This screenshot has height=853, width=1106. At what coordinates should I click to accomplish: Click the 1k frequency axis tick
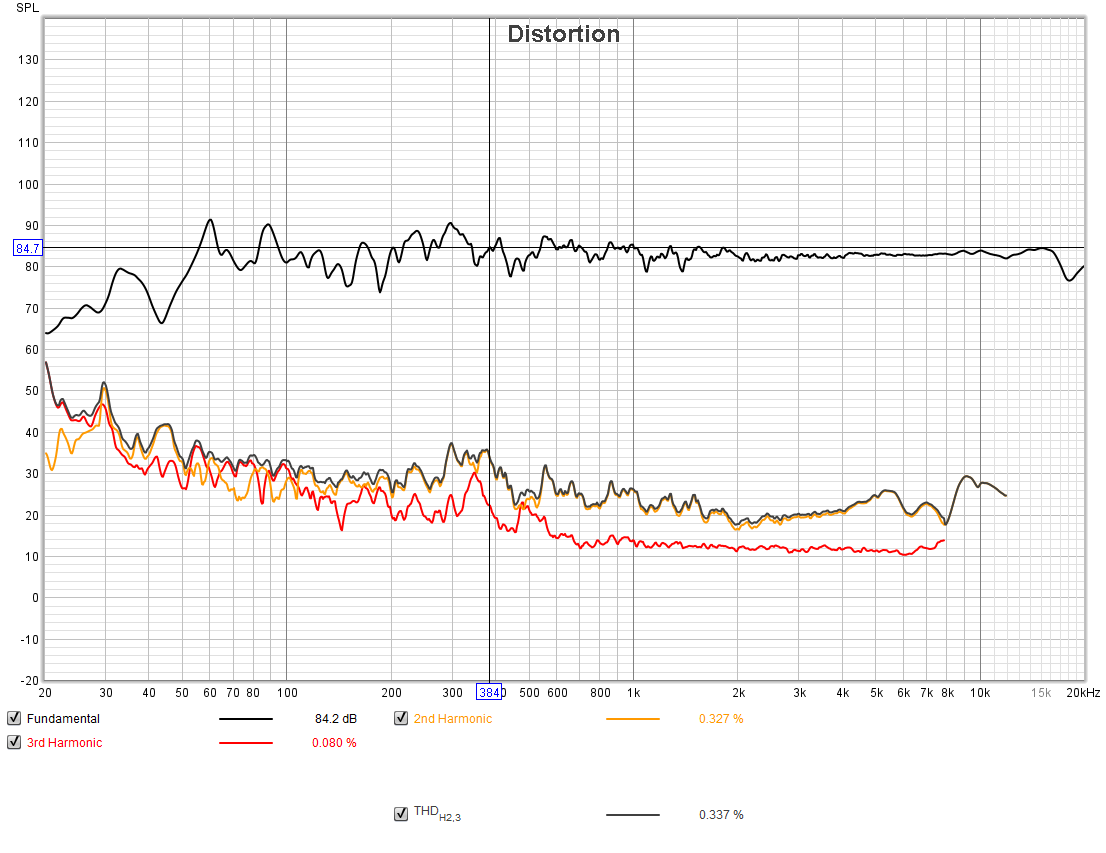(633, 693)
